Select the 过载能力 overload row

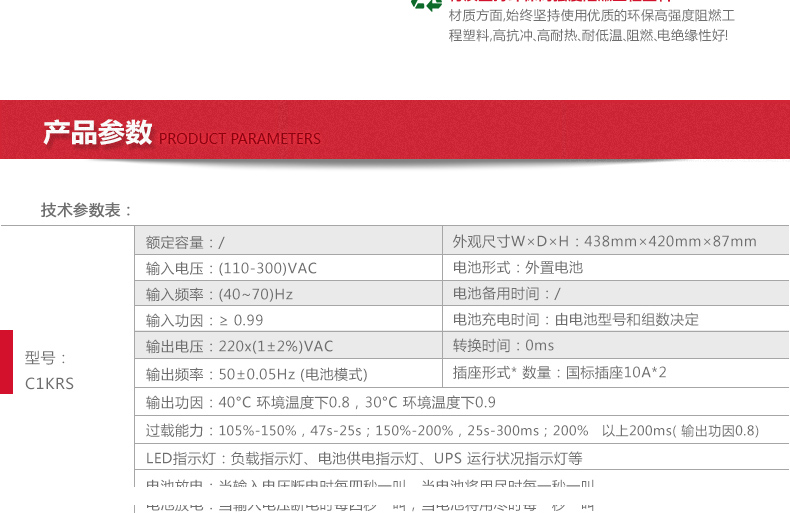[462, 430]
